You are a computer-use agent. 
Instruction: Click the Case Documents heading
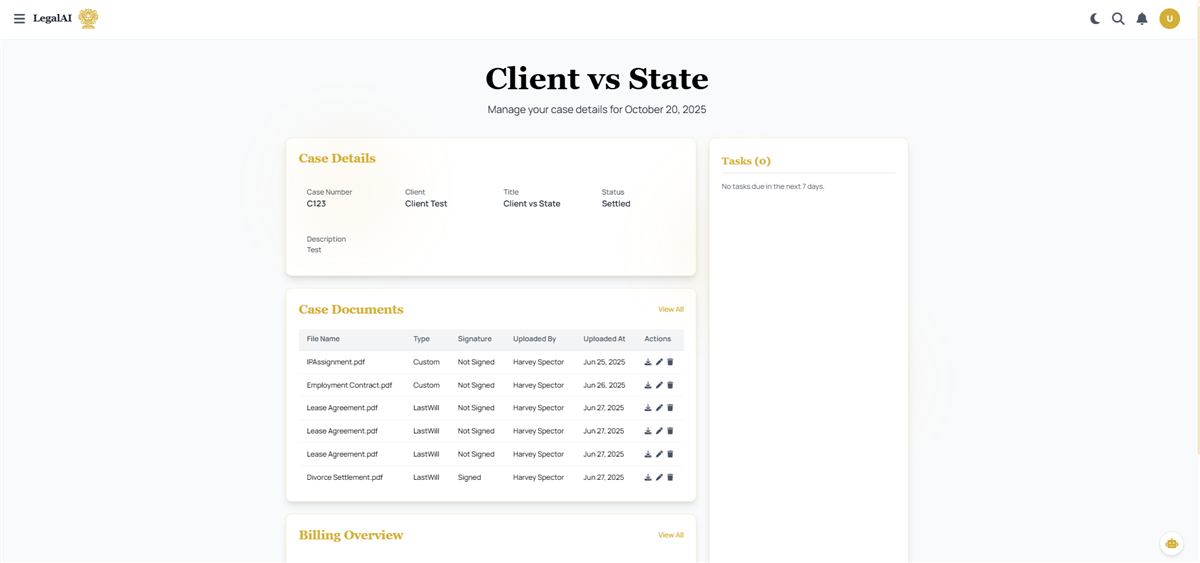[351, 309]
